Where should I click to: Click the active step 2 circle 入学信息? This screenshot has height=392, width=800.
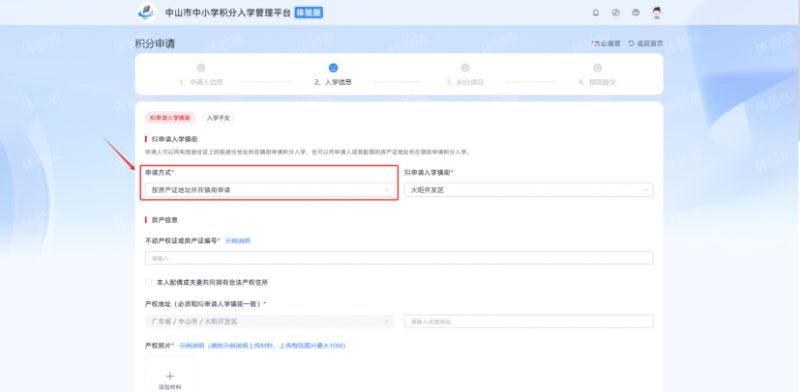[333, 68]
